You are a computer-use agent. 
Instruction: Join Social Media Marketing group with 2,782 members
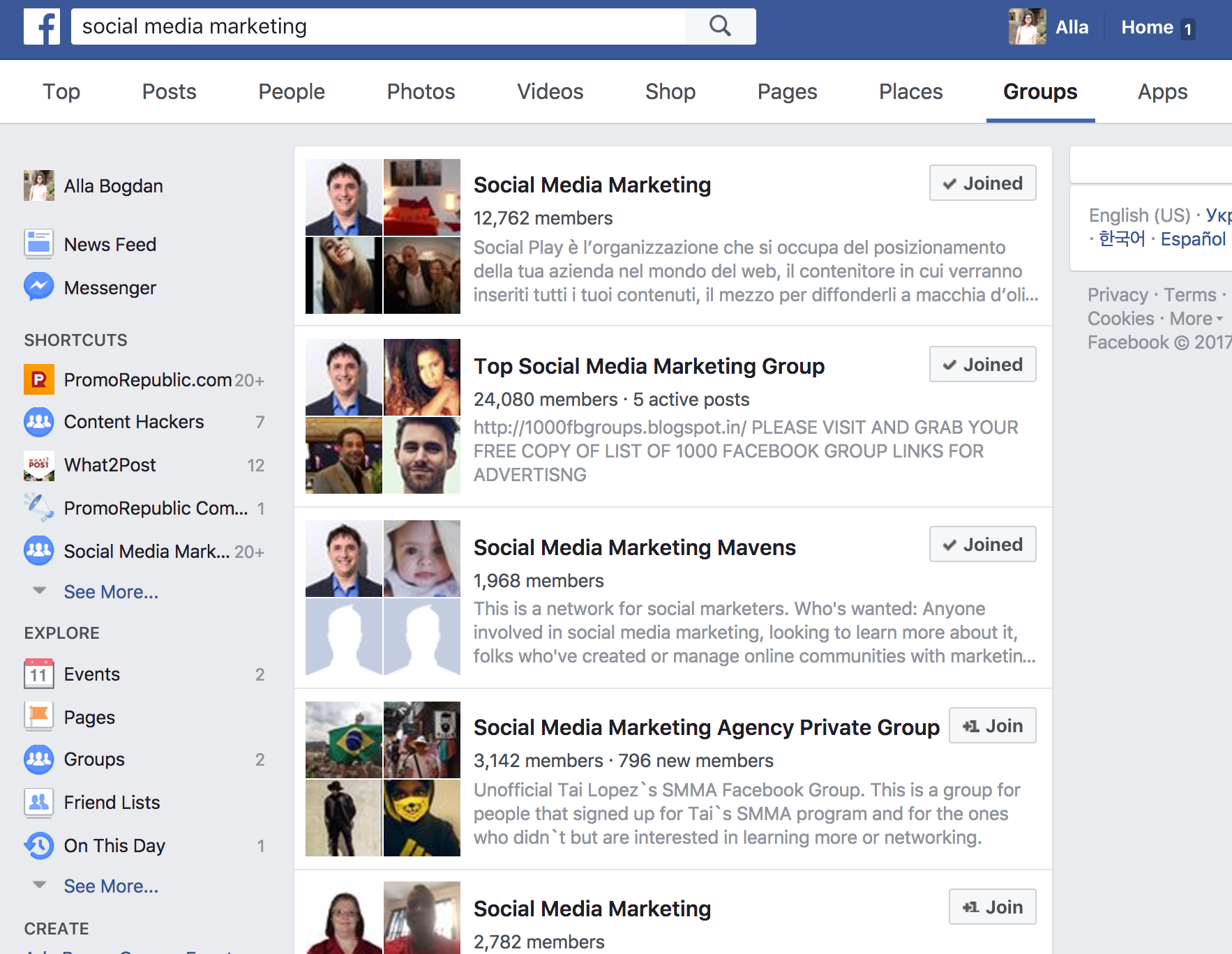tap(992, 907)
